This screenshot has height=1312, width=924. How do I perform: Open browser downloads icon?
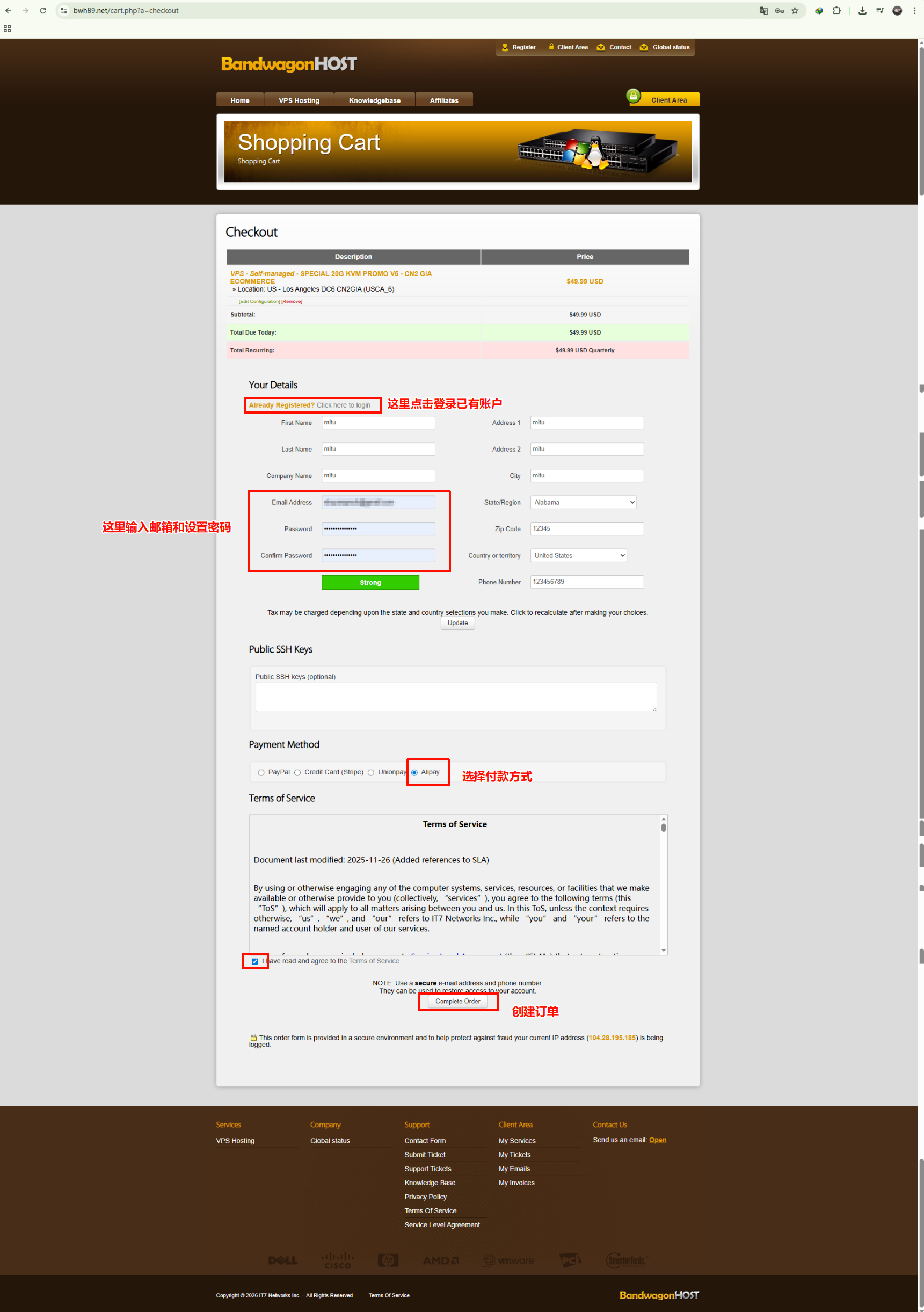click(x=862, y=10)
